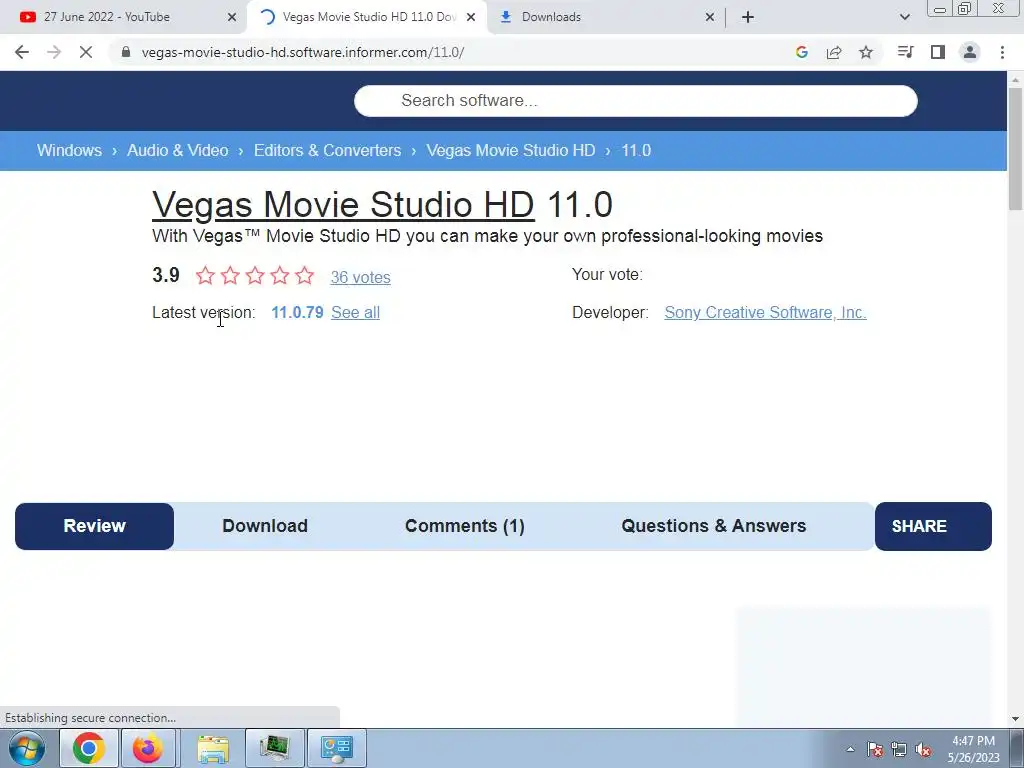
Task: Bookmark this page with star icon
Action: click(x=866, y=52)
